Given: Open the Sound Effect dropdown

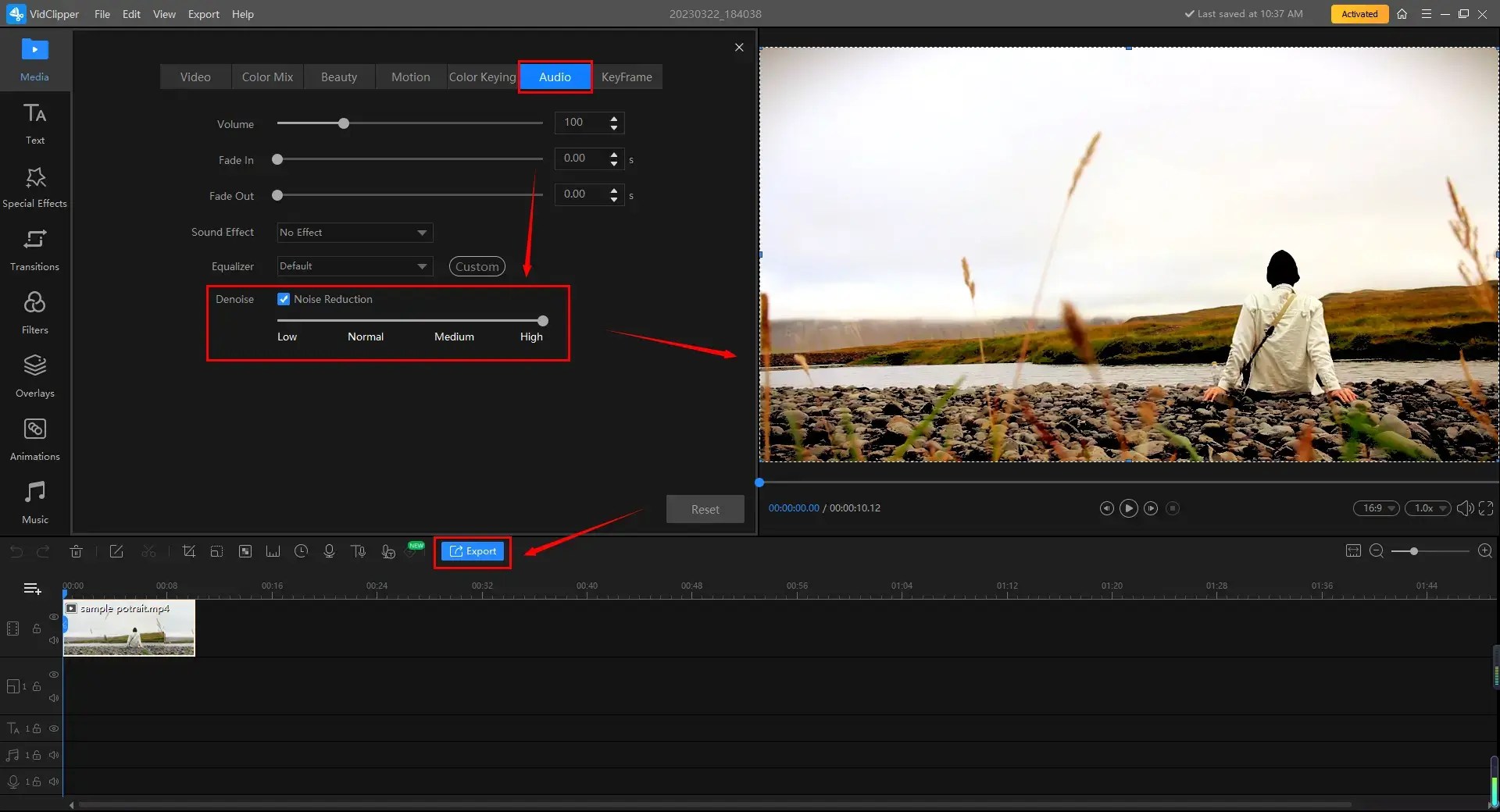Looking at the screenshot, I should (x=353, y=232).
